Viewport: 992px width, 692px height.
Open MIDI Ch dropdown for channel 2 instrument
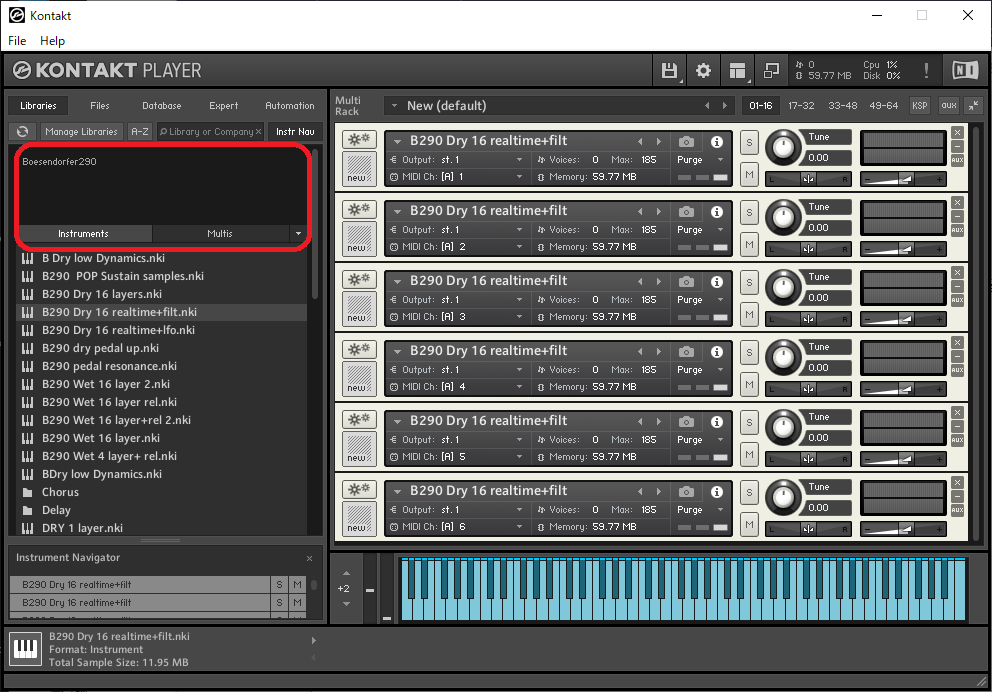coord(519,247)
